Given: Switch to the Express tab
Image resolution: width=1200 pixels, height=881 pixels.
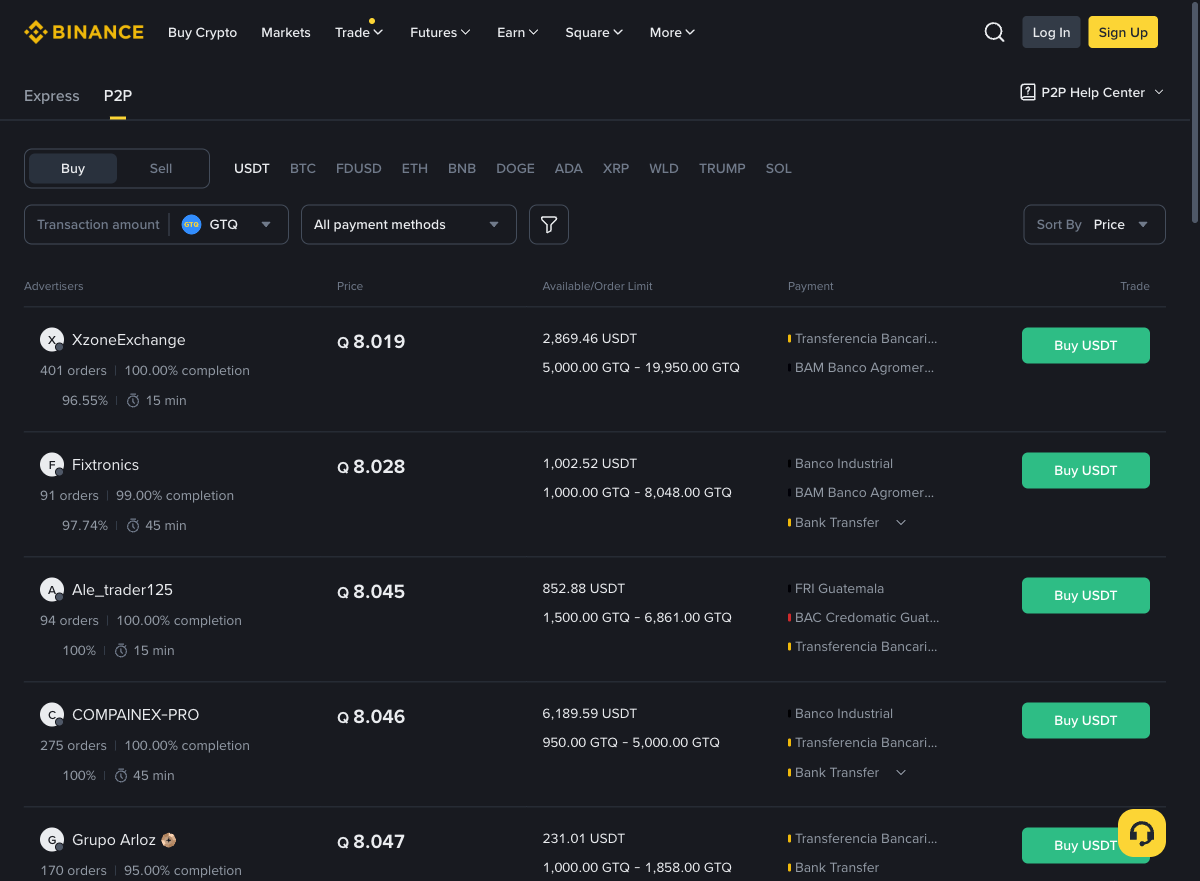Looking at the screenshot, I should [52, 96].
